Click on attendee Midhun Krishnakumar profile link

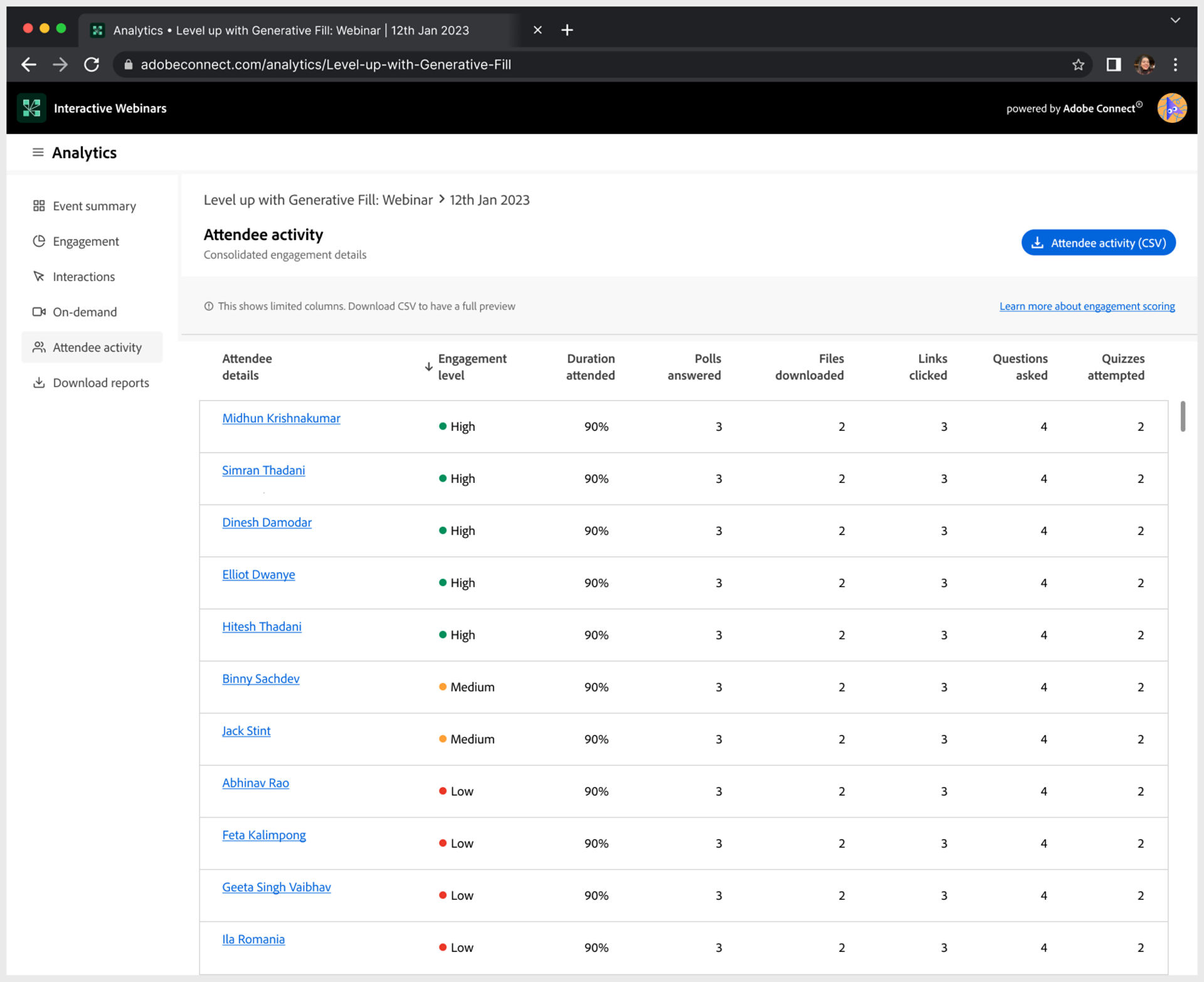click(x=281, y=418)
